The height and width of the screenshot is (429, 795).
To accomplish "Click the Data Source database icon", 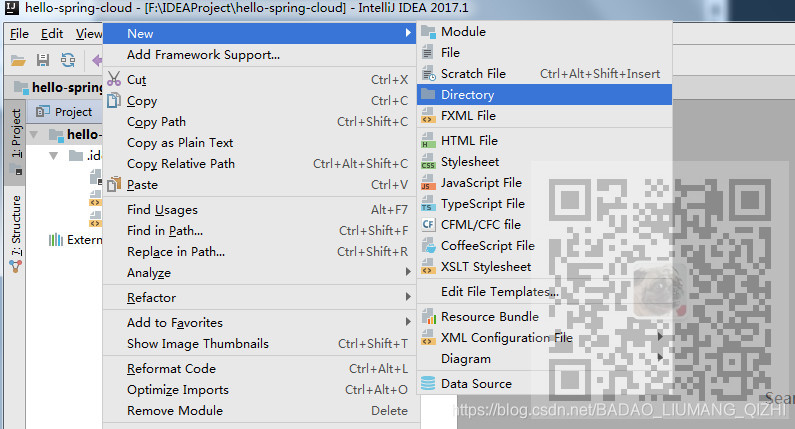I will (428, 383).
